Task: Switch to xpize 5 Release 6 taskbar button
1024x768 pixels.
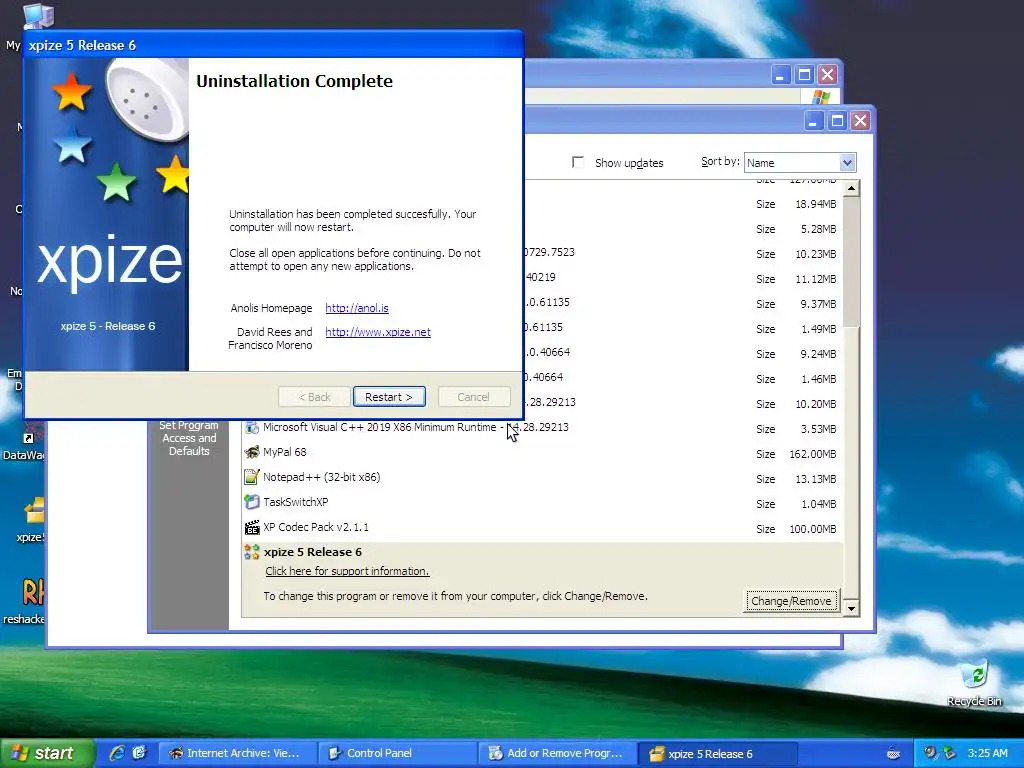Action: (x=717, y=754)
